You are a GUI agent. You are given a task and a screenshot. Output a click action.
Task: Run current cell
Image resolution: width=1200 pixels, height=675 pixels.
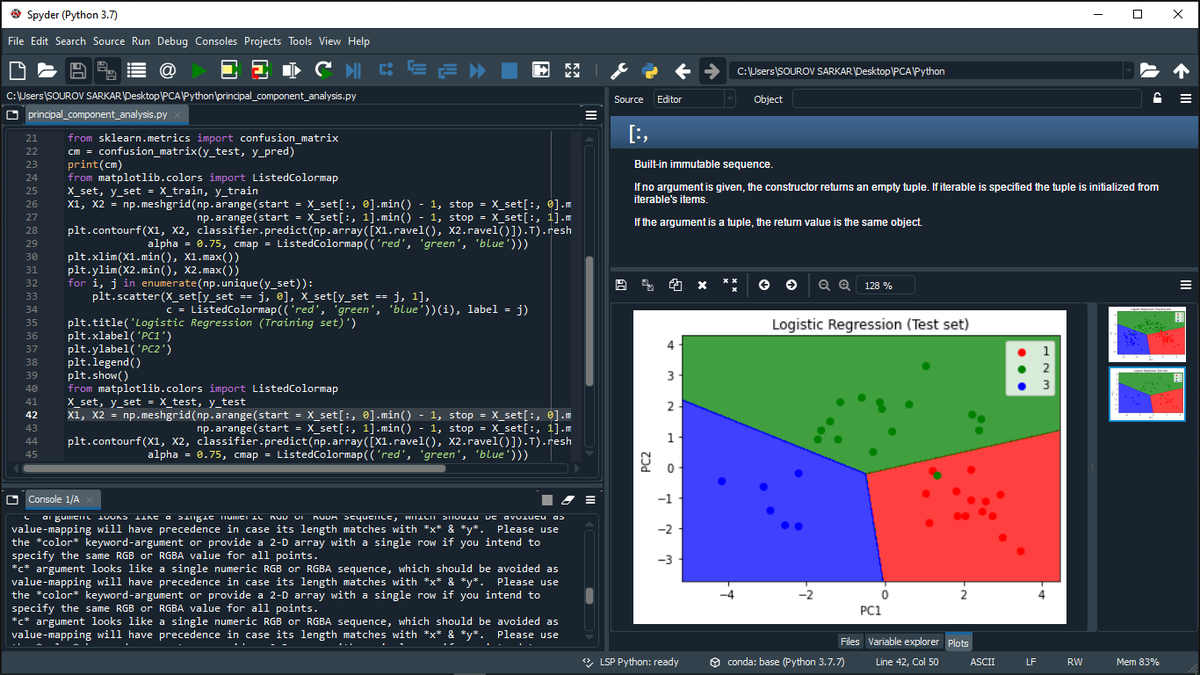click(x=229, y=71)
